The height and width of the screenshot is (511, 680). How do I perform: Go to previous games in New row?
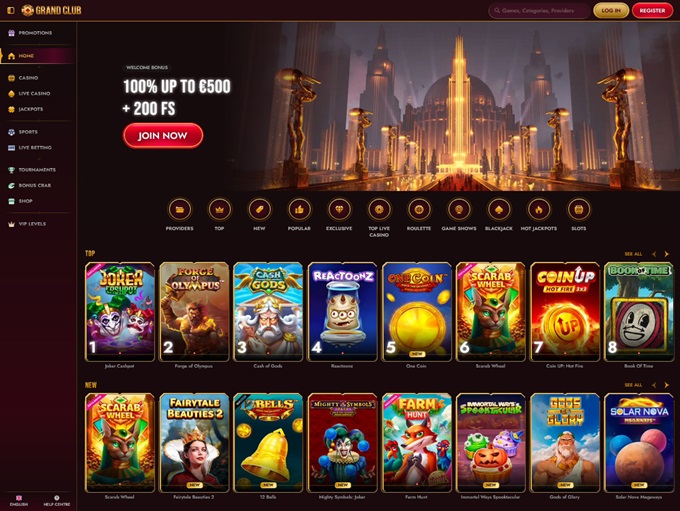(654, 385)
